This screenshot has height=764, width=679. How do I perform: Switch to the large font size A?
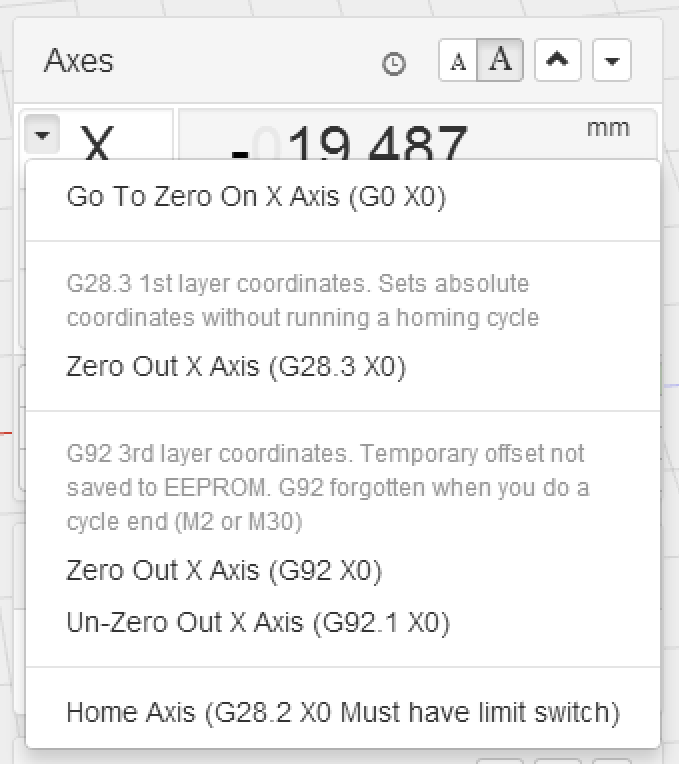click(501, 61)
